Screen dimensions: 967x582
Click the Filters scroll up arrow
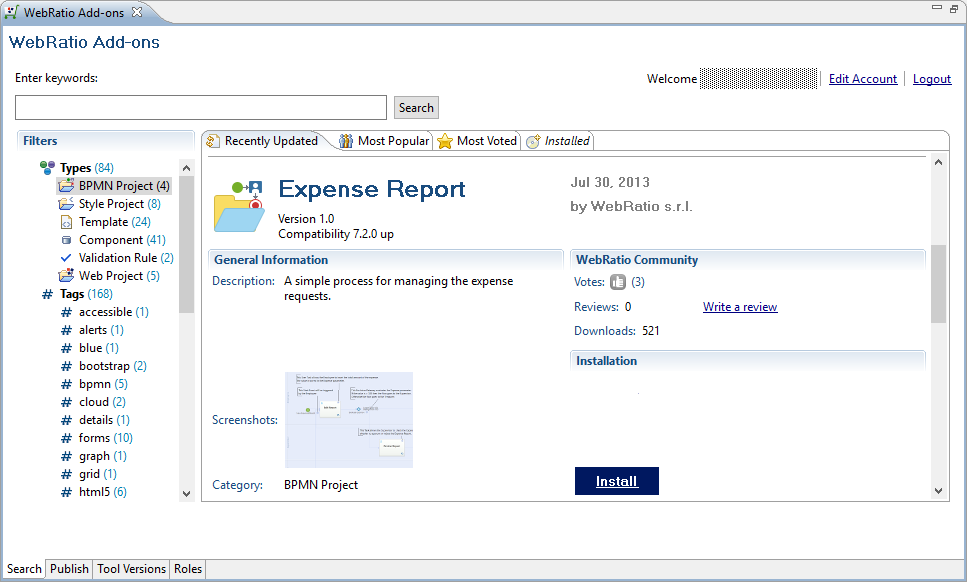coord(186,168)
